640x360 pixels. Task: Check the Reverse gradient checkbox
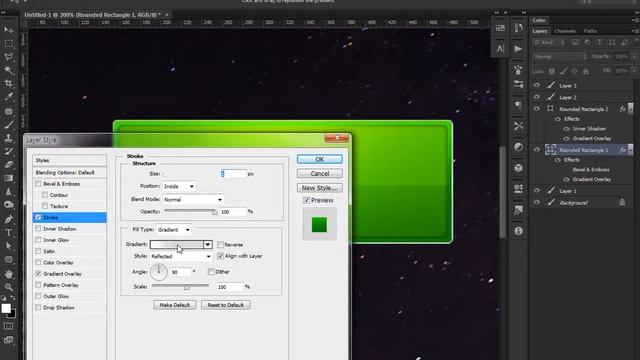coord(220,244)
